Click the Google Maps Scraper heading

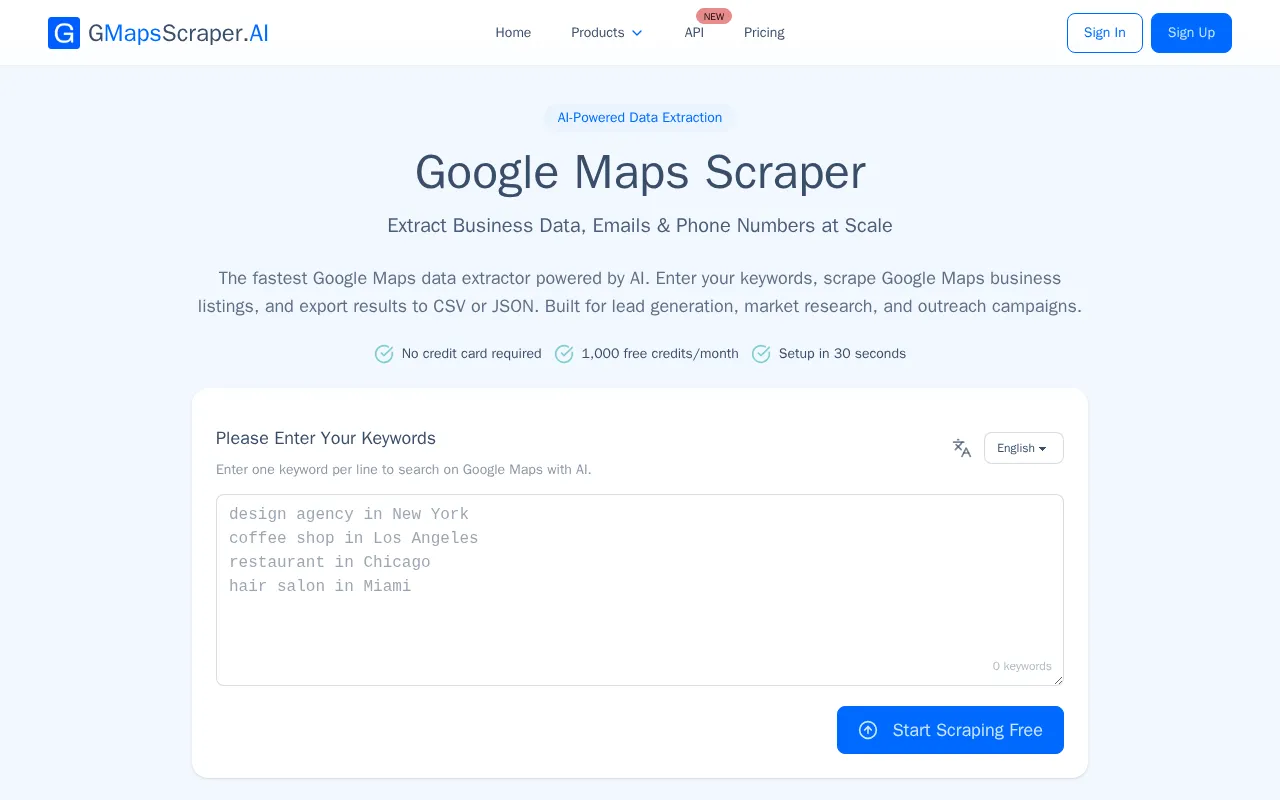coord(640,172)
